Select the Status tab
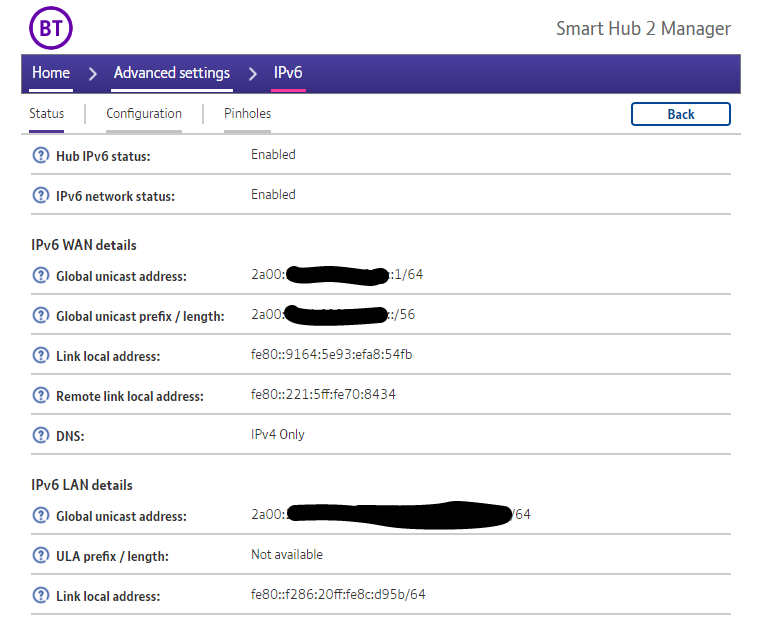The width and height of the screenshot is (764, 639). [x=46, y=114]
